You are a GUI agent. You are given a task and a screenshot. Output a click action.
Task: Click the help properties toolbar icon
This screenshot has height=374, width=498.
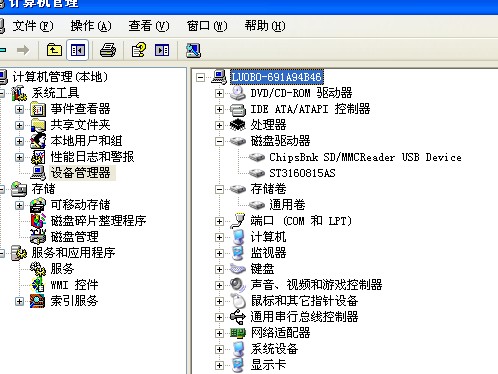pyautogui.click(x=139, y=50)
